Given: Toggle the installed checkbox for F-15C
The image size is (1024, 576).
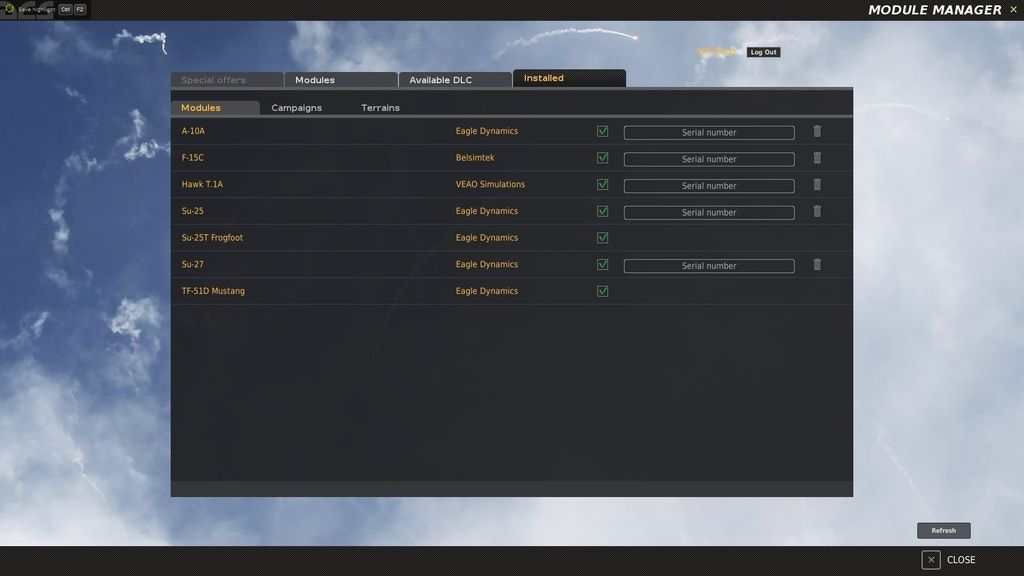Looking at the screenshot, I should 602,158.
